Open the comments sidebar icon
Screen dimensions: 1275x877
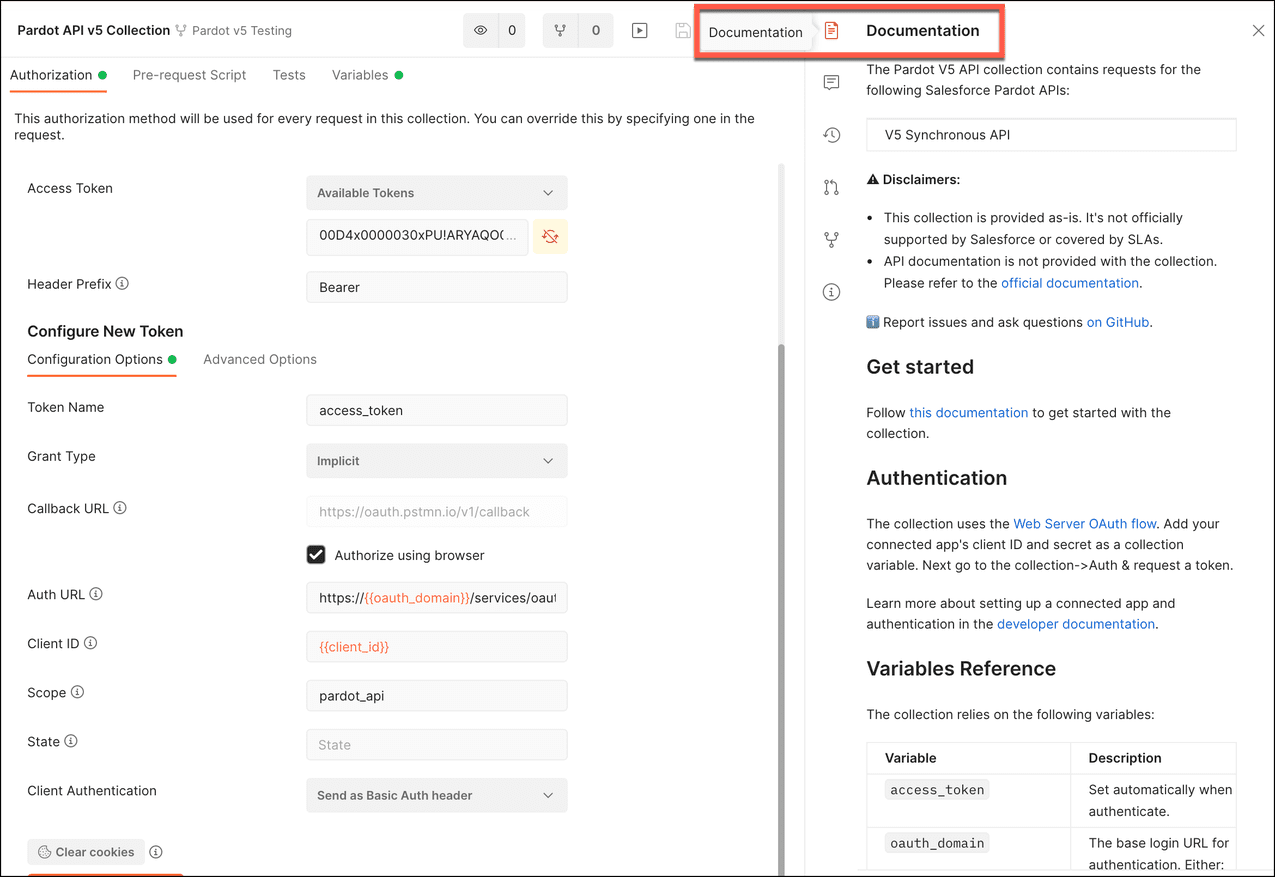(x=831, y=83)
